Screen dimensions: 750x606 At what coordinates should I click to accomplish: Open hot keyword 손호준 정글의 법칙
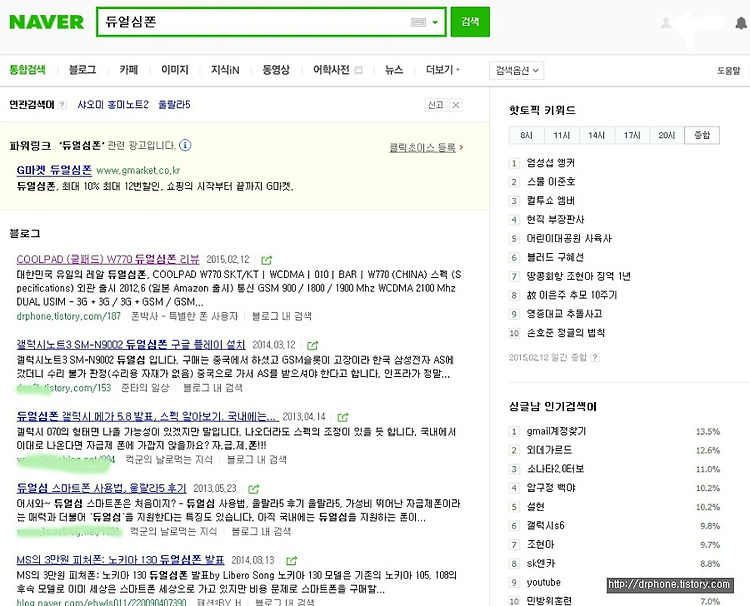[x=566, y=333]
